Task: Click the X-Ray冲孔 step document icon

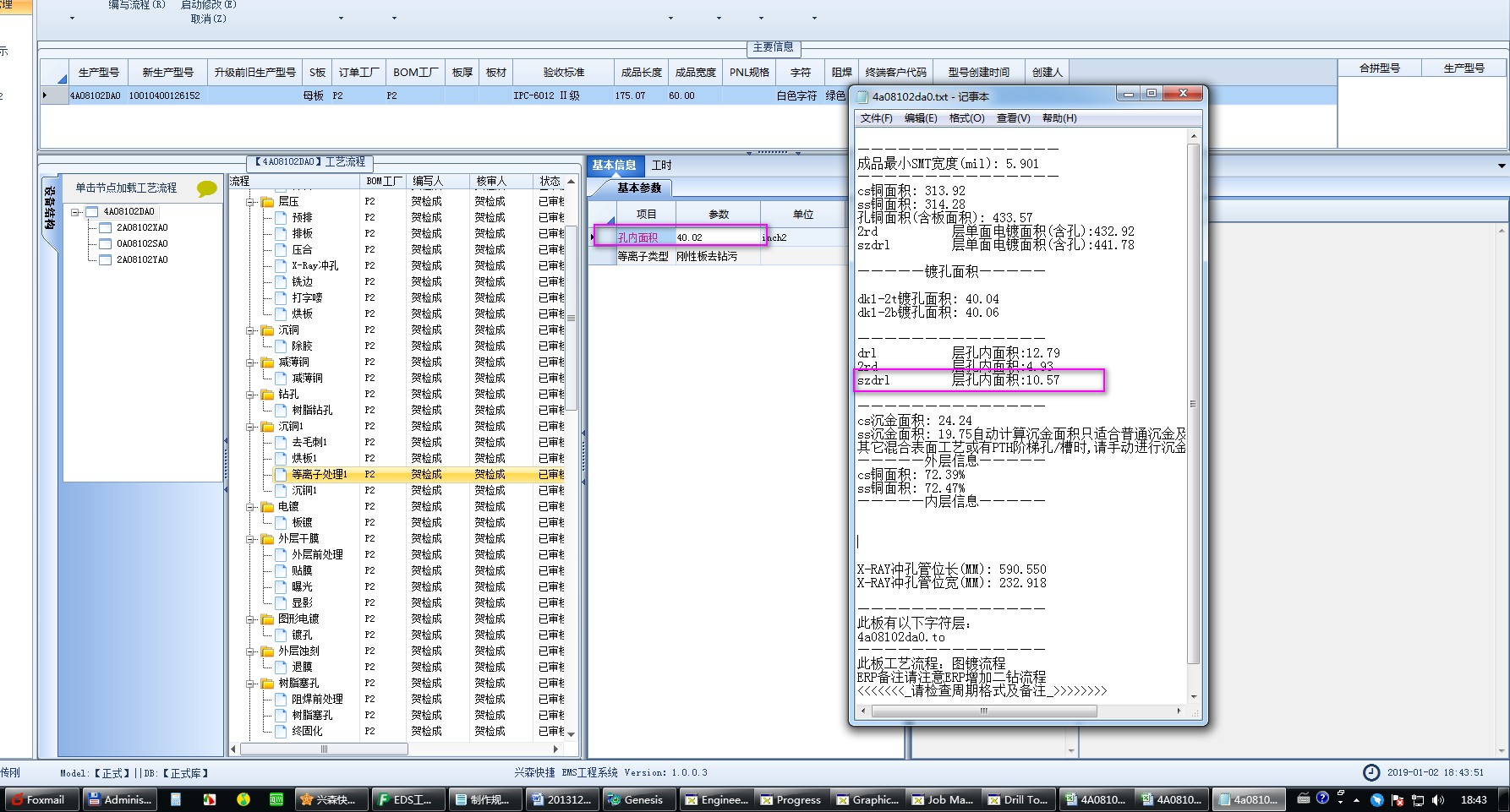Action: click(x=281, y=266)
